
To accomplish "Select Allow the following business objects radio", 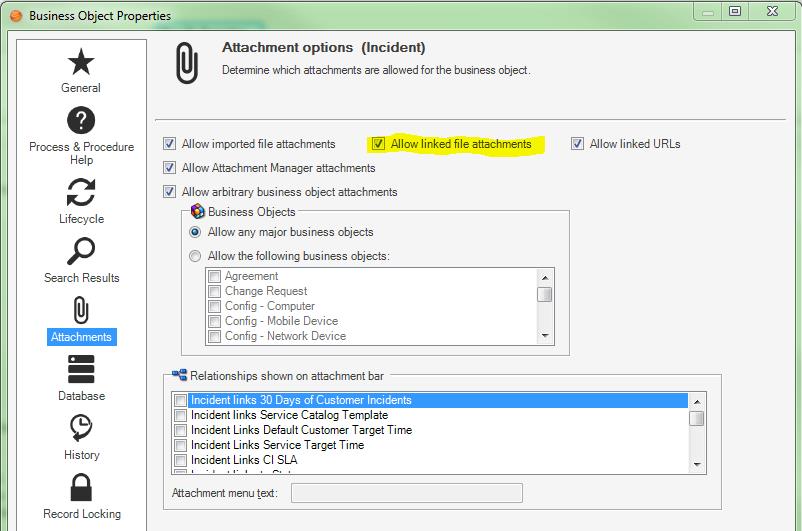I will [x=196, y=256].
